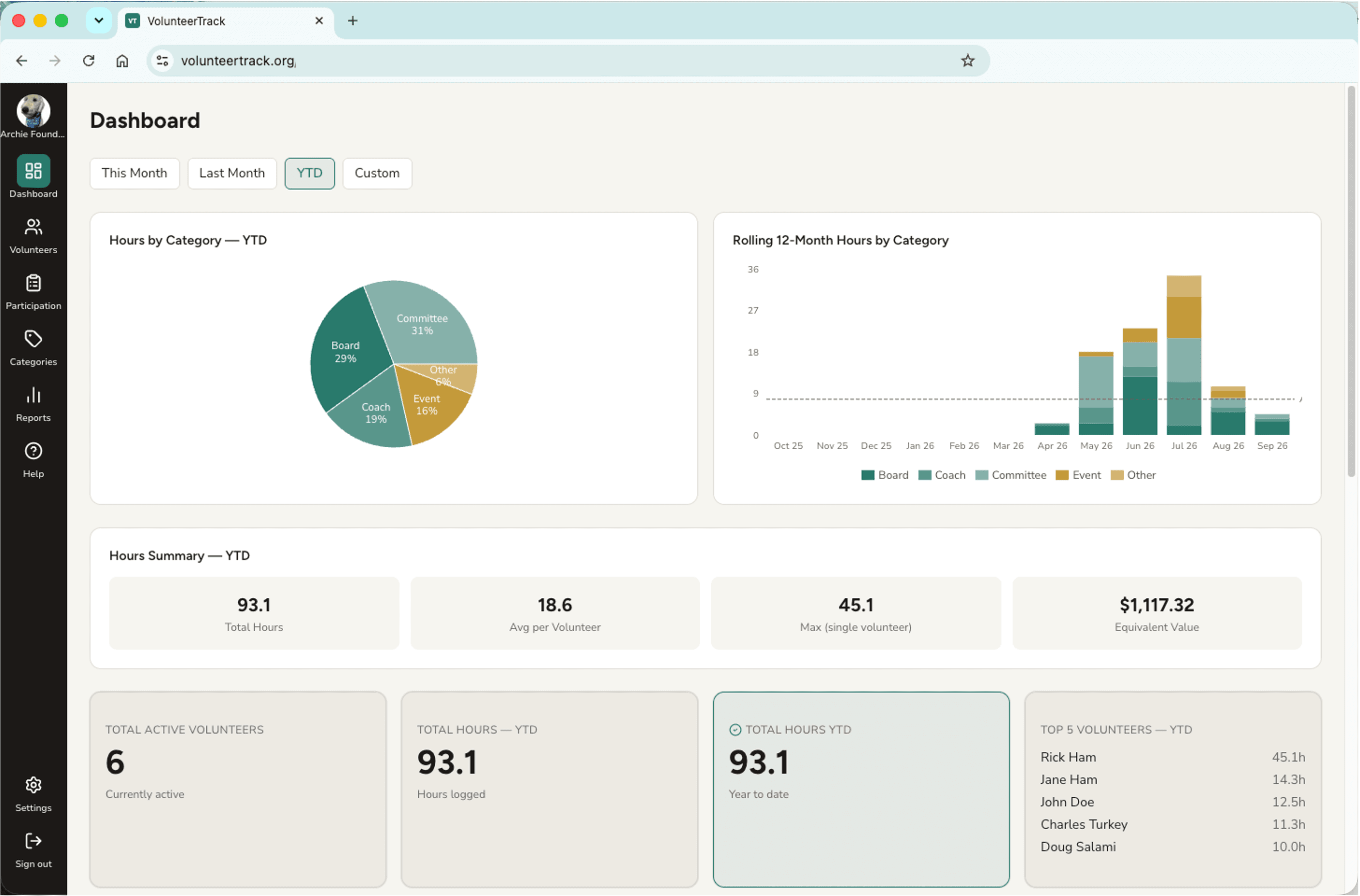This screenshot has width=1360, height=896.
Task: Click the $1,117.32 Equivalent Value tile
Action: point(1157,613)
